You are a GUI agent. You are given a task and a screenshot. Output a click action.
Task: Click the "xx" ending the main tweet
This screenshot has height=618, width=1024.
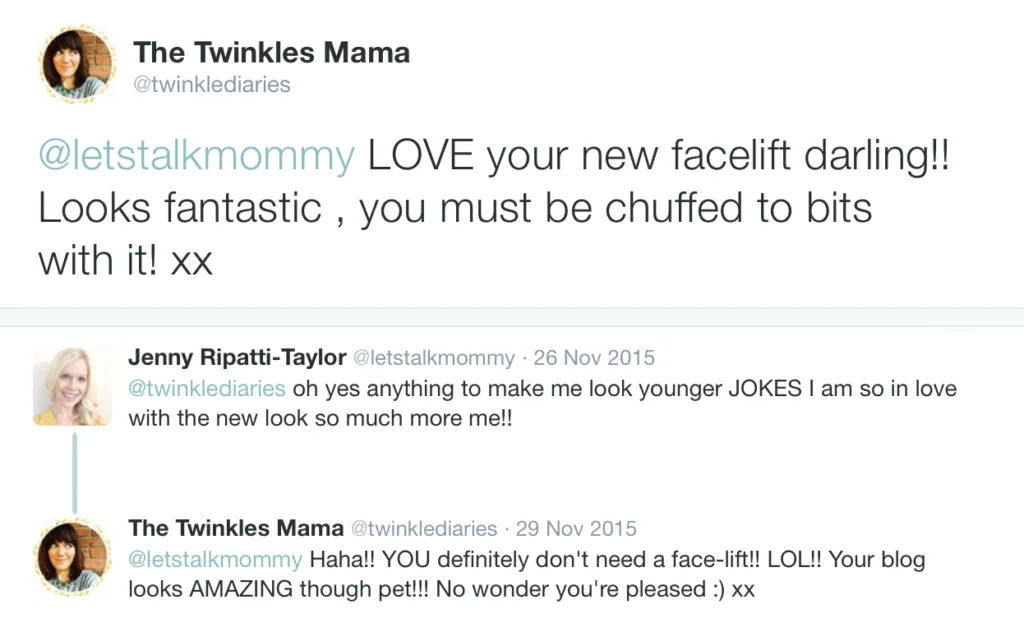pos(192,260)
